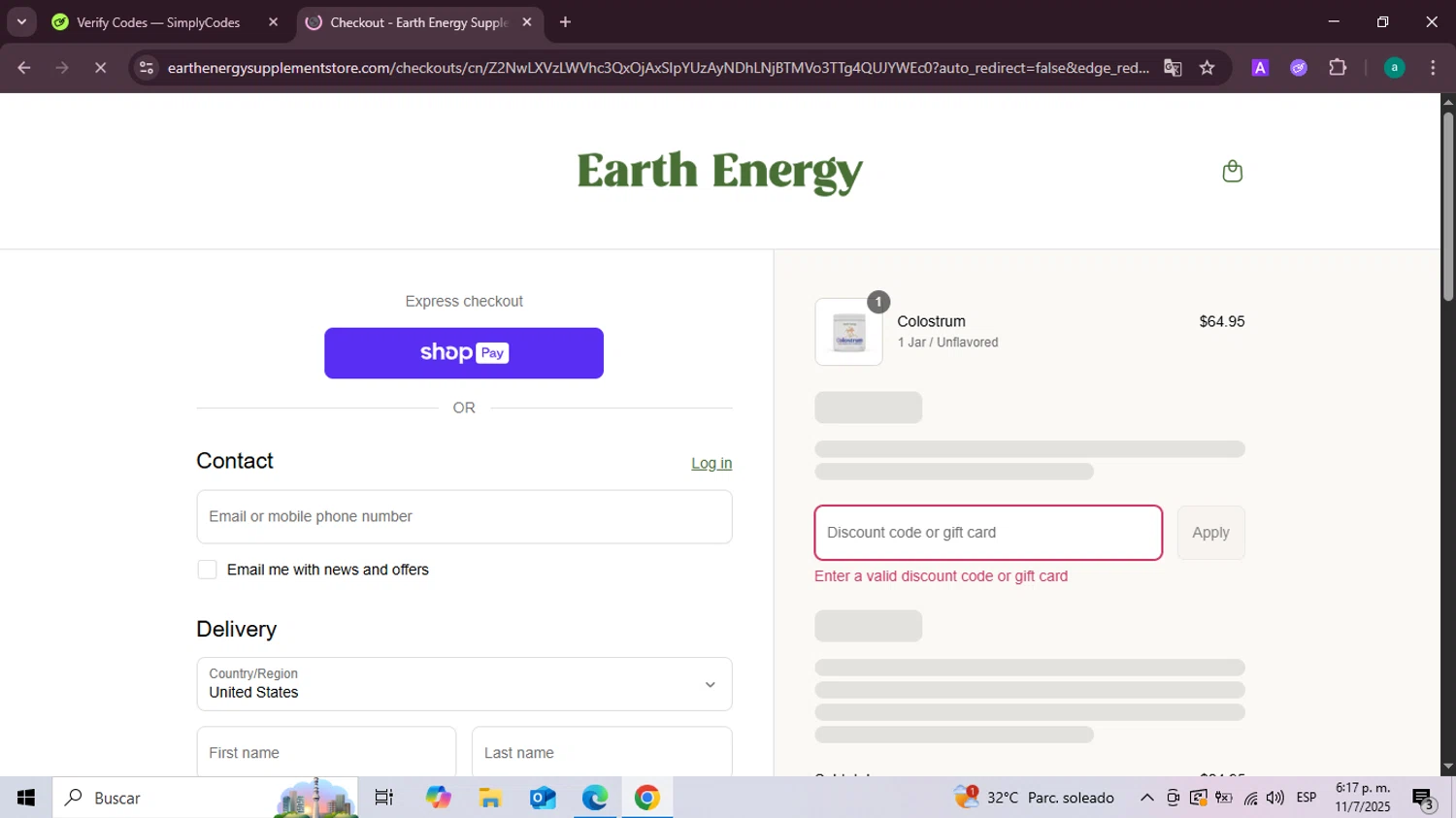The image size is (1456, 818).
Task: Open Task View on the taskbar
Action: click(383, 798)
